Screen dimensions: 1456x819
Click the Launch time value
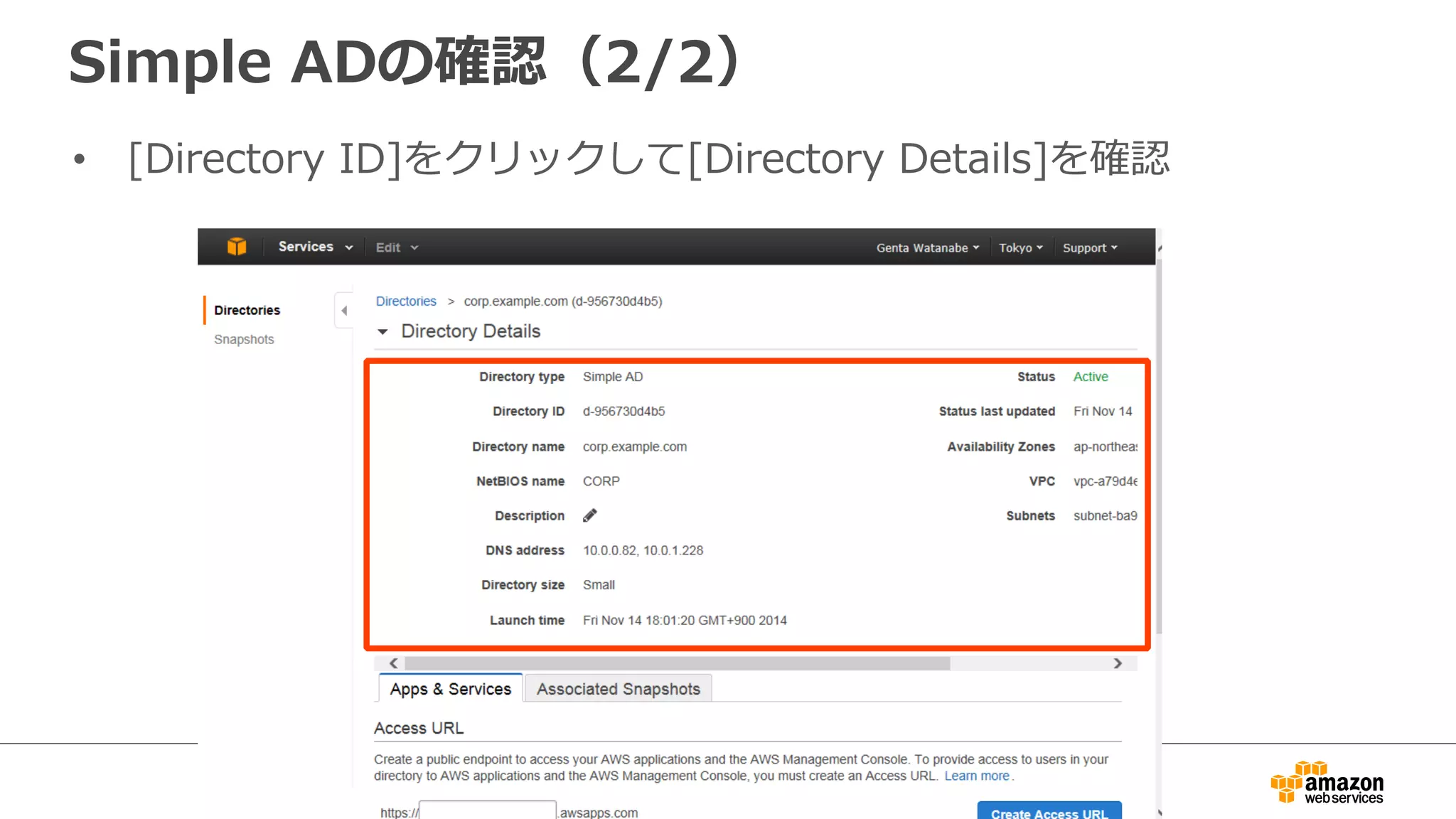pos(685,620)
